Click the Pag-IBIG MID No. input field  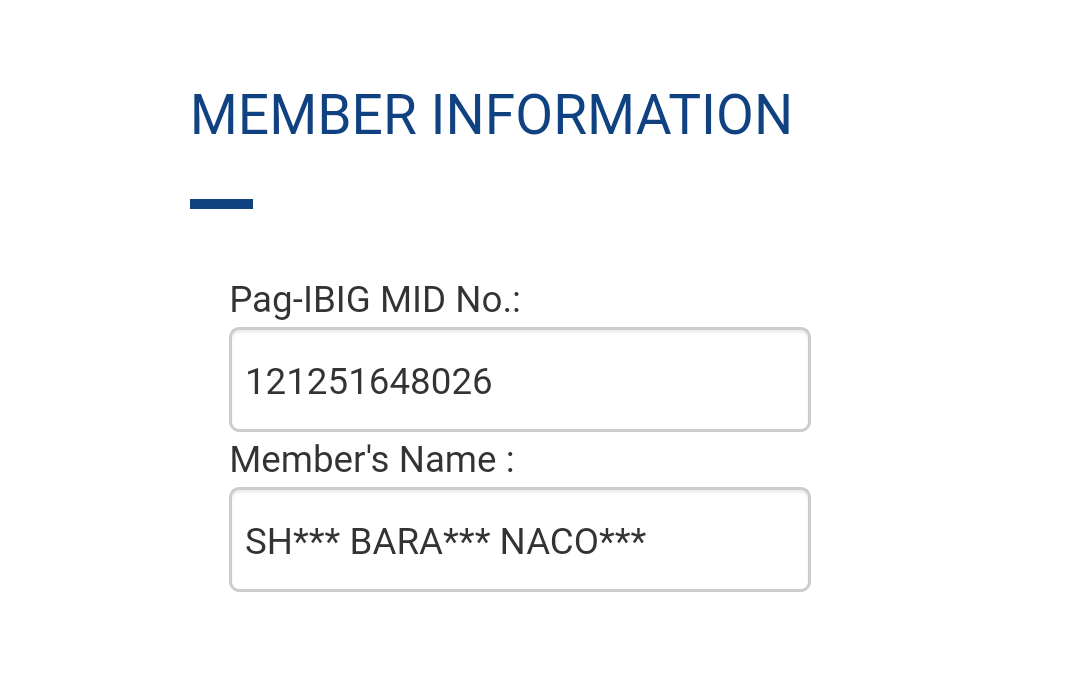coord(519,380)
